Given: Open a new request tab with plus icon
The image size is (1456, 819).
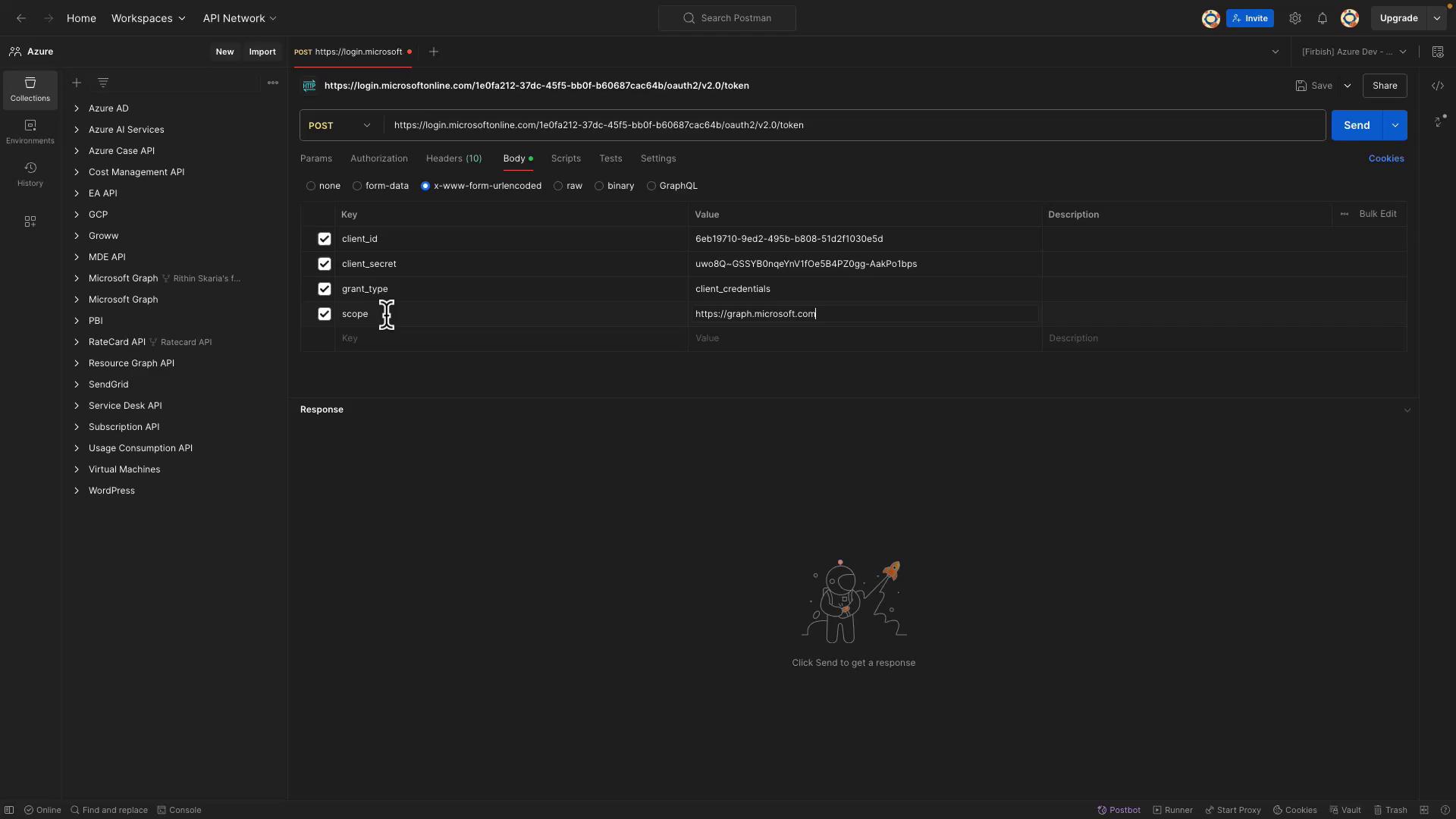Looking at the screenshot, I should point(434,52).
